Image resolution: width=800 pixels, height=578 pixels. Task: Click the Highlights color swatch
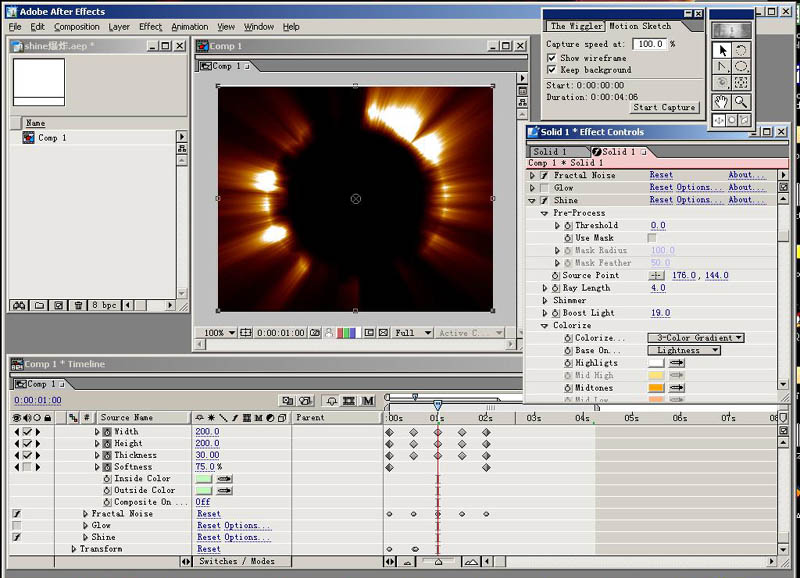click(656, 363)
